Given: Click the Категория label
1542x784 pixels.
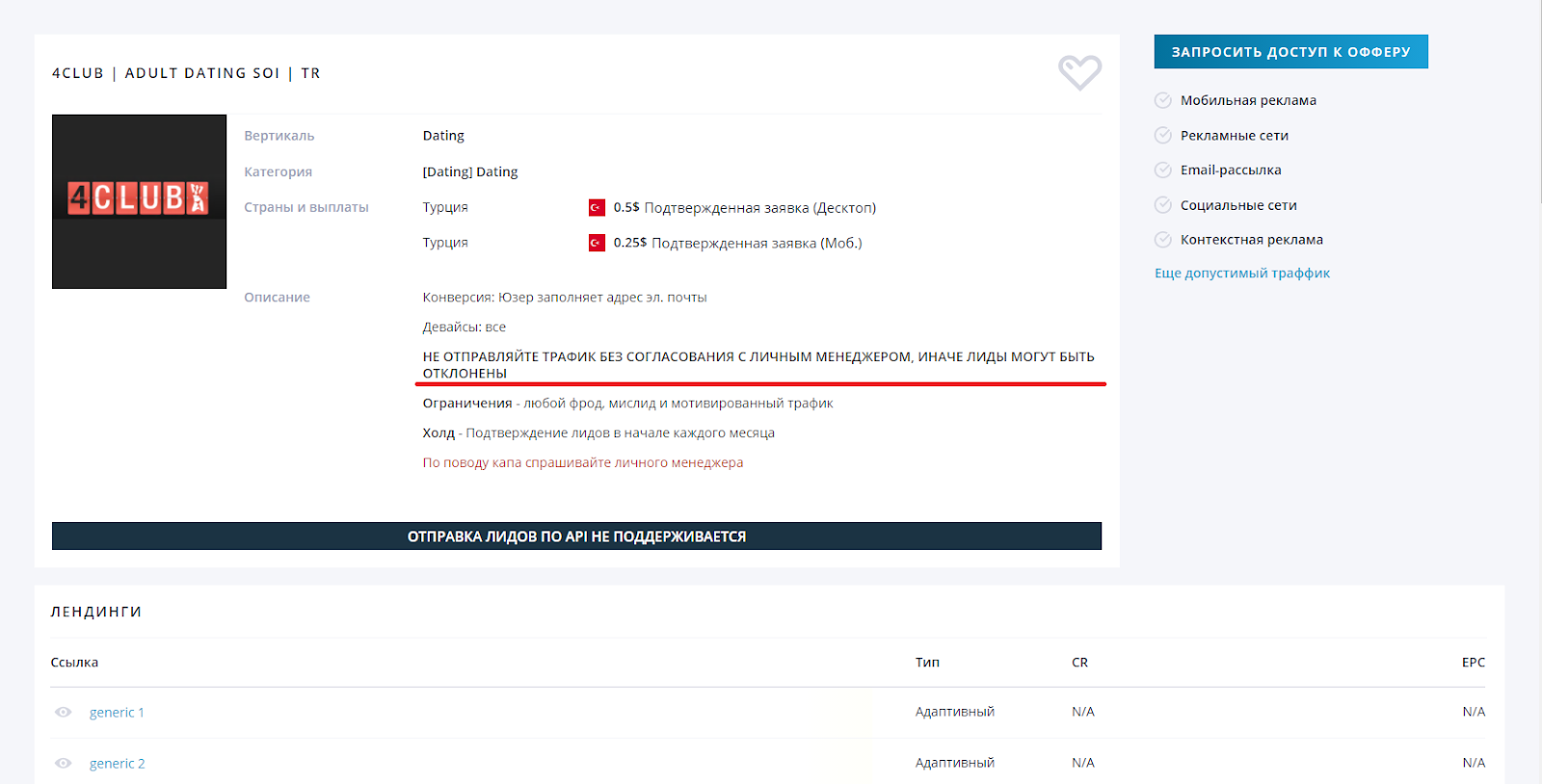Looking at the screenshot, I should point(279,172).
